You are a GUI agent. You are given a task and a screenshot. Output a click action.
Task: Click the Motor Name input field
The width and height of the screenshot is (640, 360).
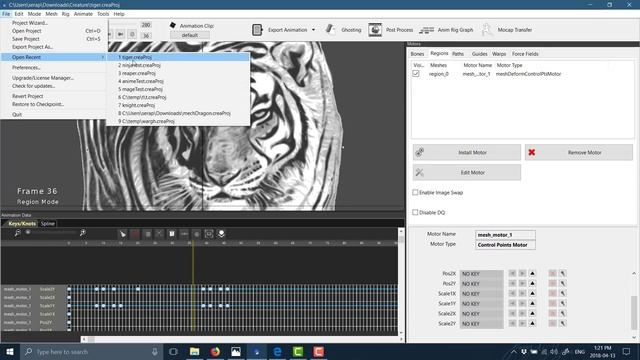(505, 235)
